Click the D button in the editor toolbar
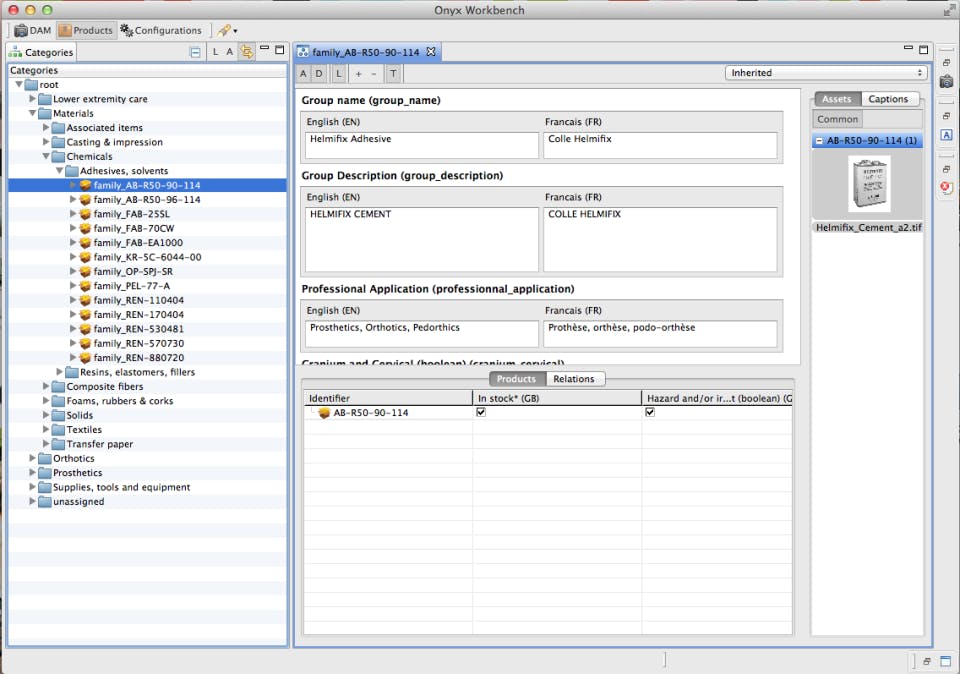Viewport: 960px width, 674px height. tap(319, 73)
